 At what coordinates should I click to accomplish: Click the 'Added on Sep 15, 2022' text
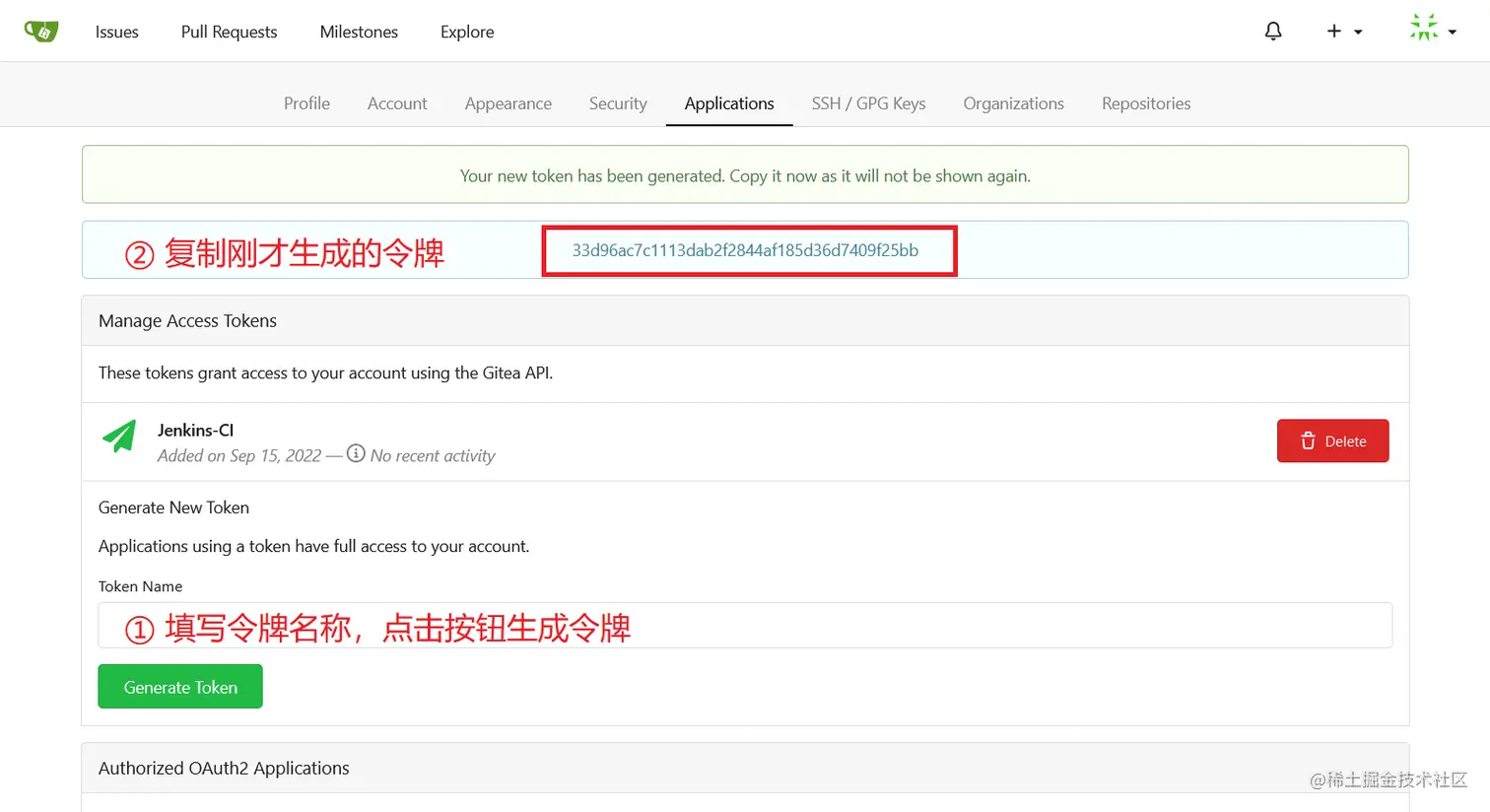(239, 455)
